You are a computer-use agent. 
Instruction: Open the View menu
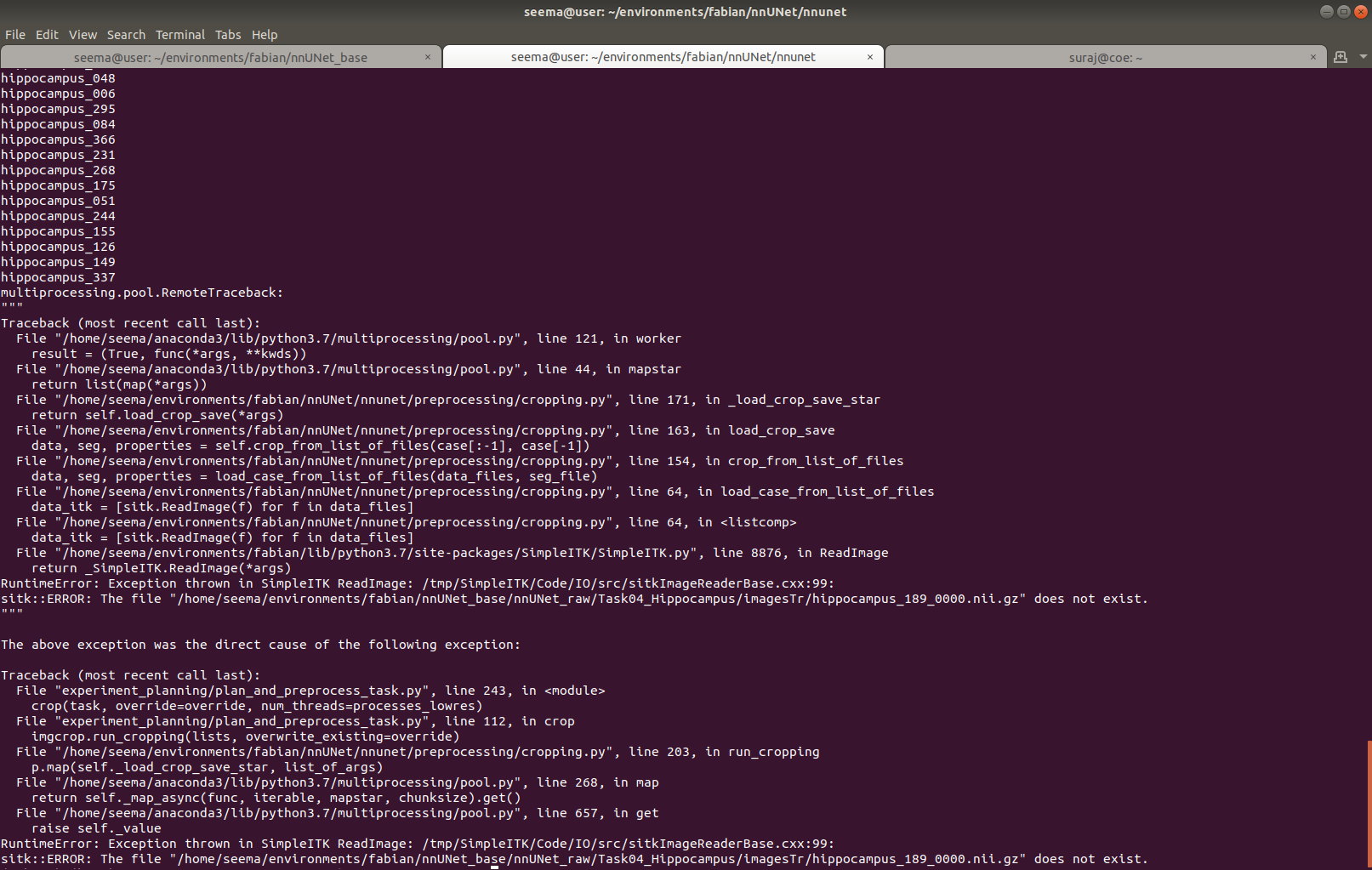coord(83,35)
